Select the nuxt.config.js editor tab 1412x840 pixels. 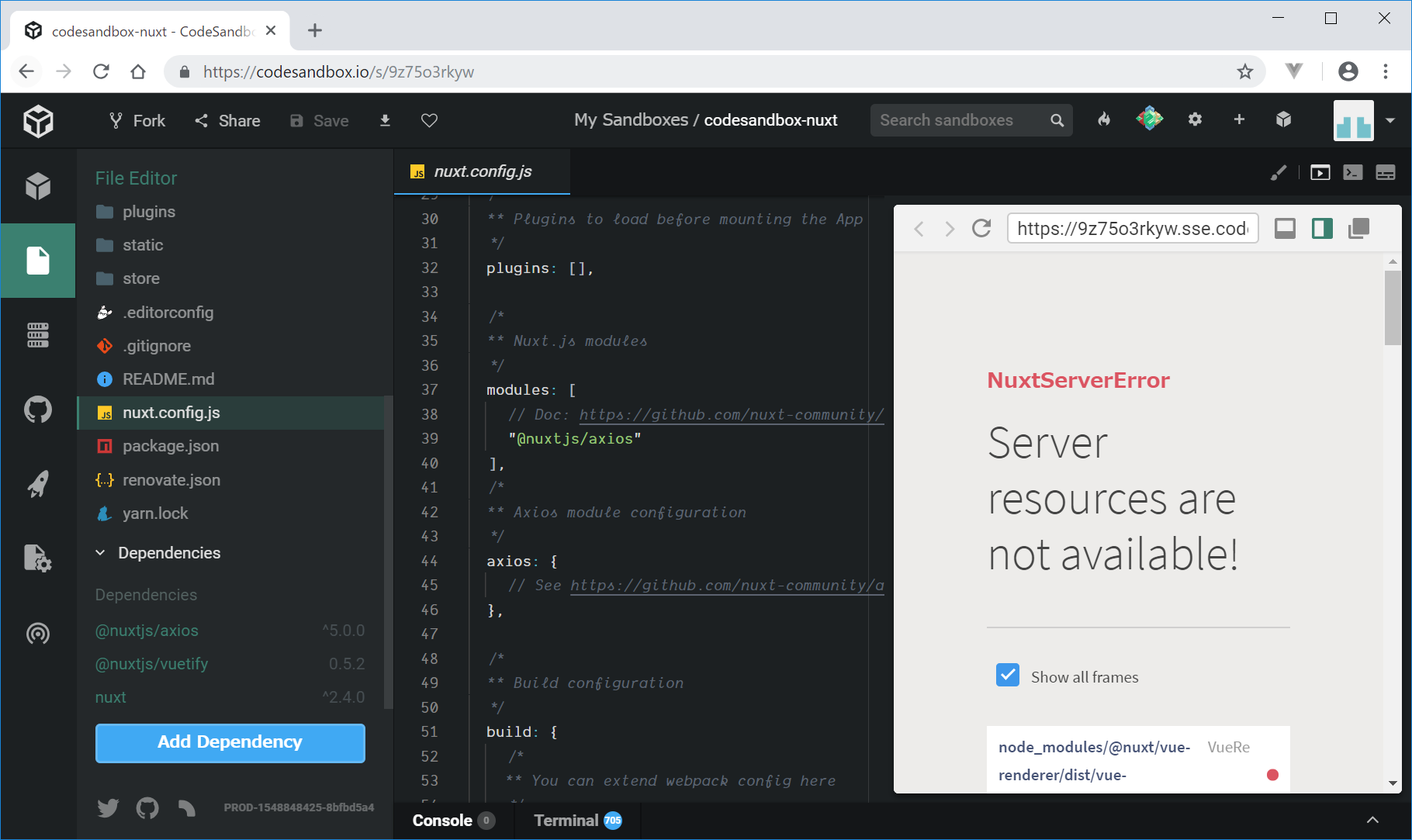tap(482, 171)
